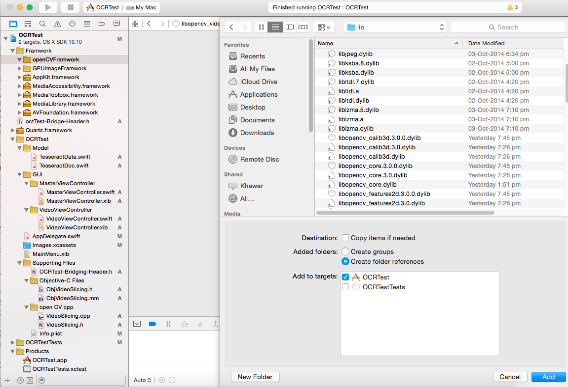Open the Test navigator tab
This screenshot has width=568, height=387.
point(72,24)
